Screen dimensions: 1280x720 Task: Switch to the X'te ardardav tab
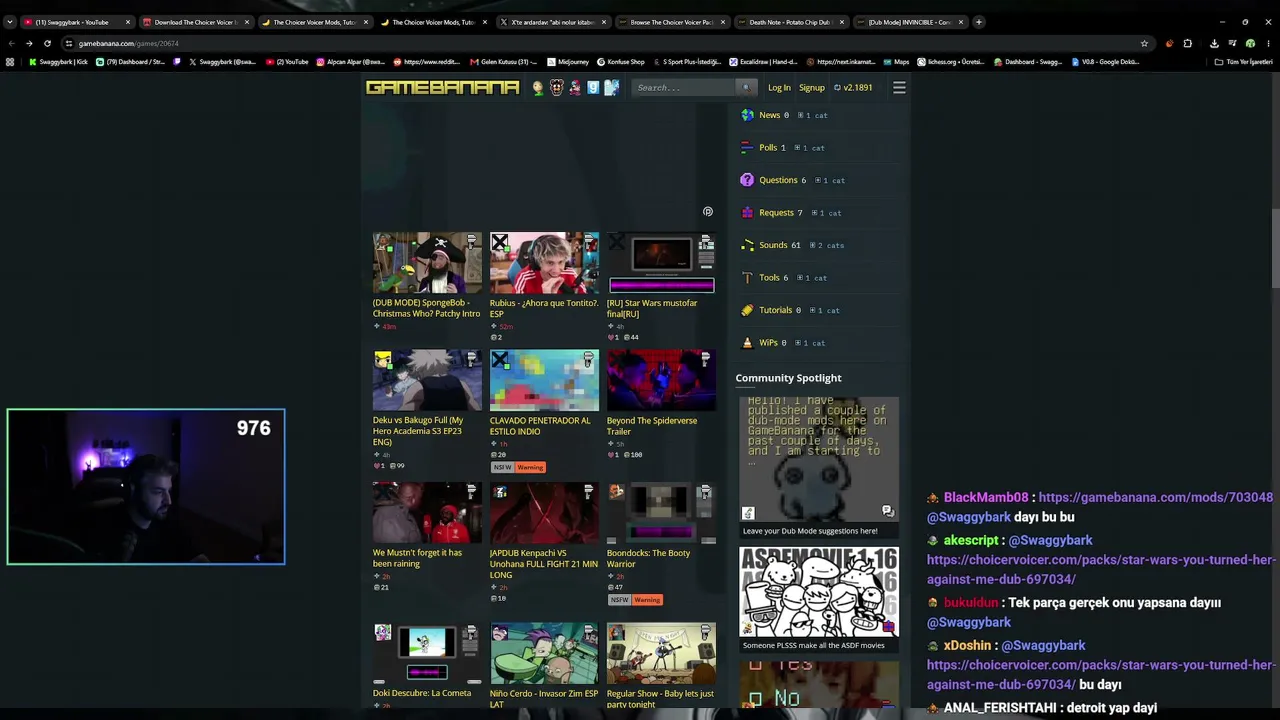pyautogui.click(x=552, y=22)
